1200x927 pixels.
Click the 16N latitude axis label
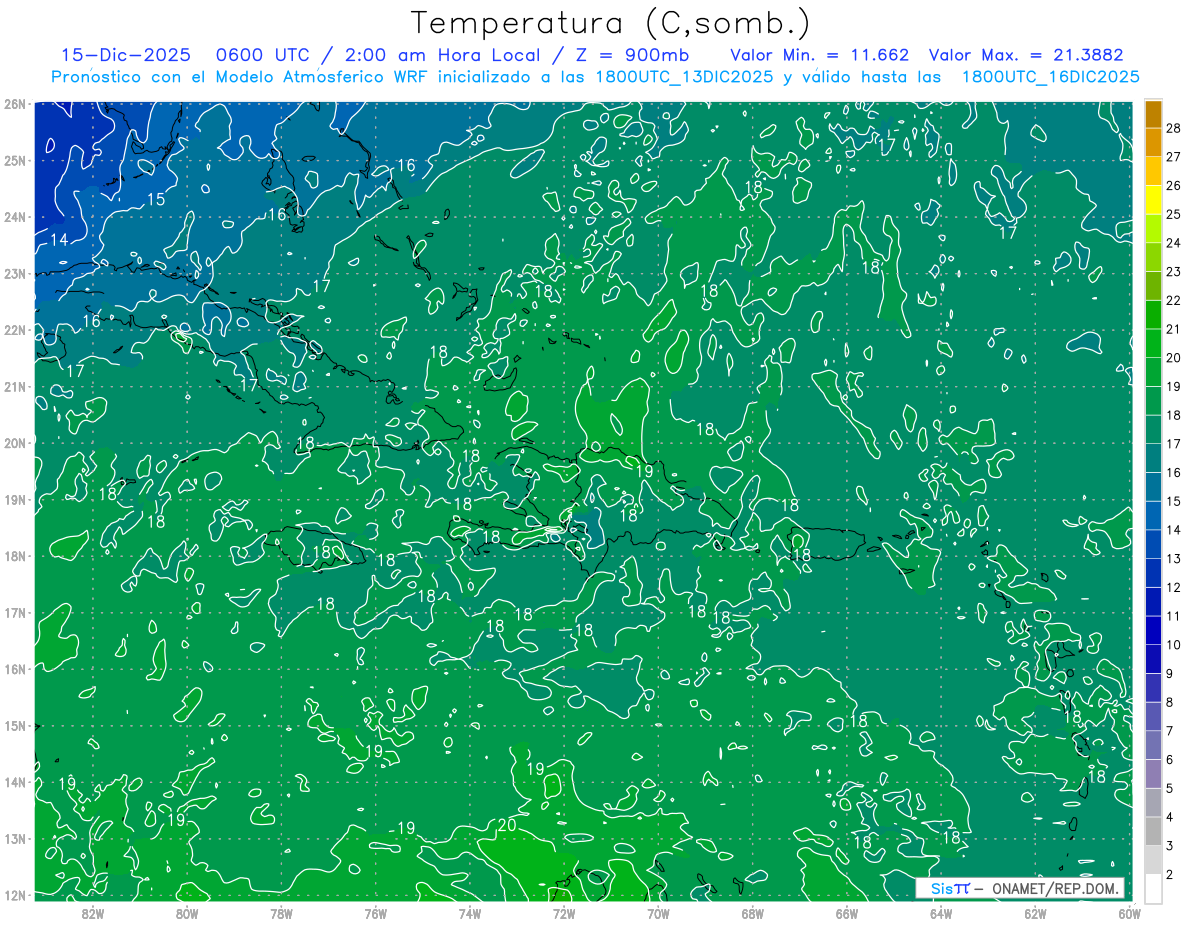(14, 669)
